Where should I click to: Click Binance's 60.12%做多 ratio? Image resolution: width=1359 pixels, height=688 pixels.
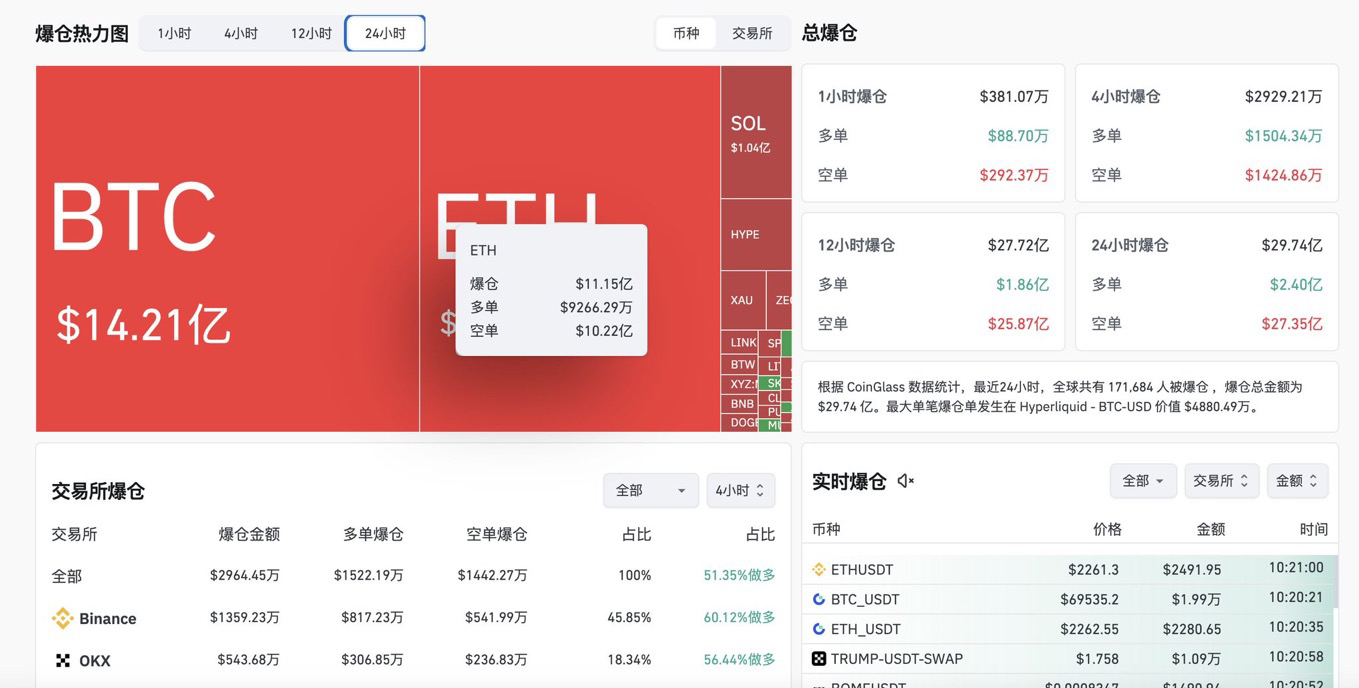739,618
